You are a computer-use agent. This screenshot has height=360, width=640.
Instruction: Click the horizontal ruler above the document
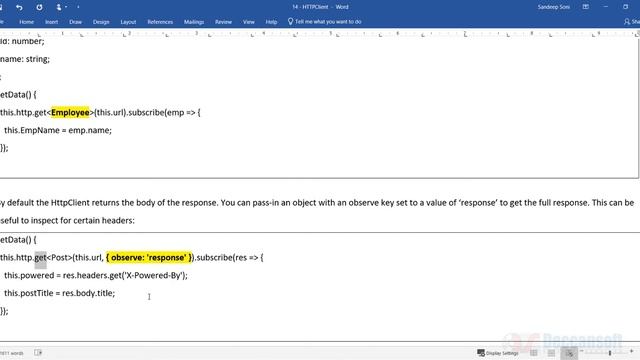click(x=320, y=34)
